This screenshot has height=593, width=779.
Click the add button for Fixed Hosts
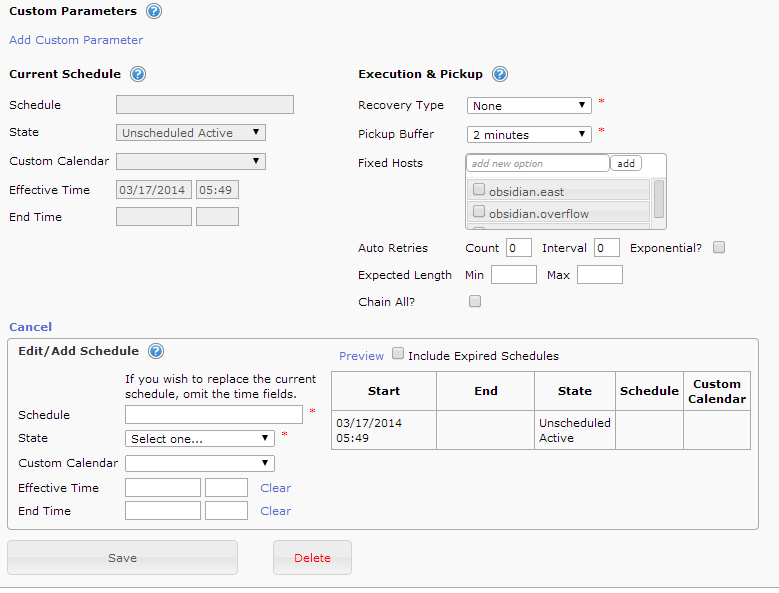(625, 163)
